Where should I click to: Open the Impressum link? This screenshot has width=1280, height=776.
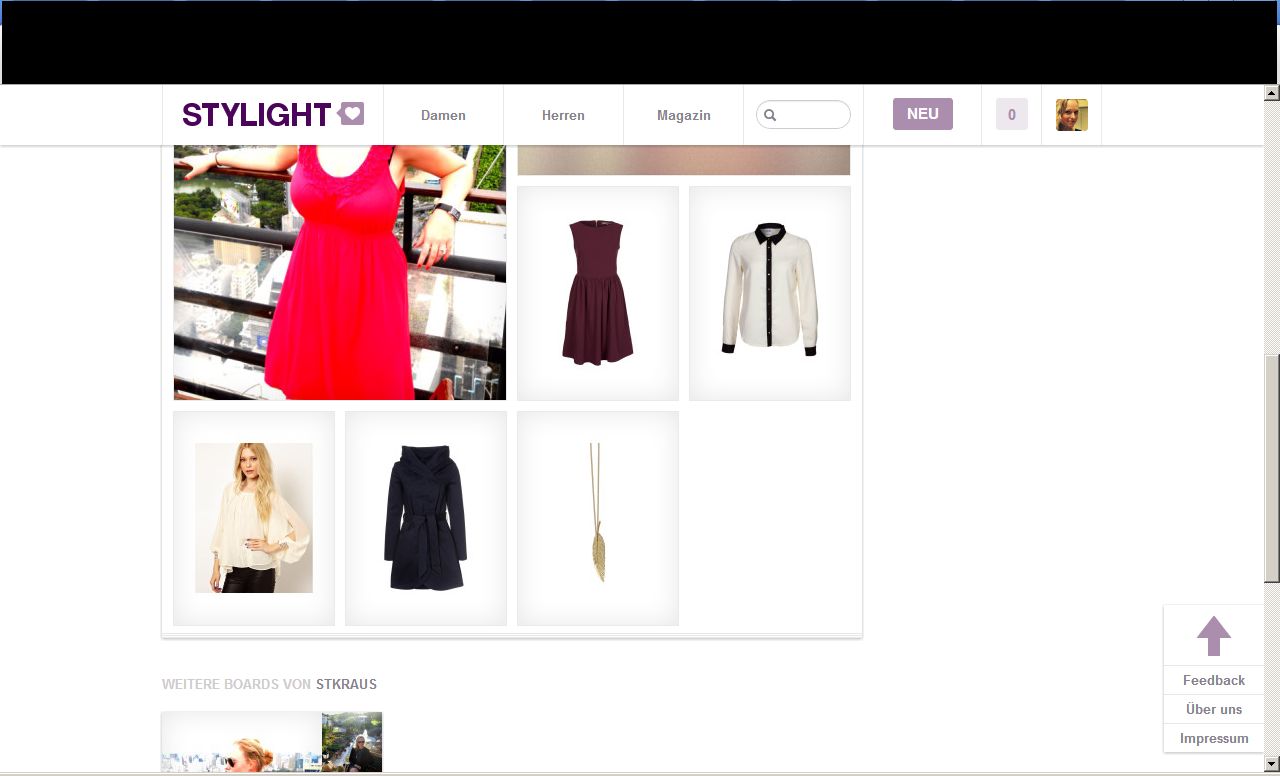click(x=1214, y=738)
